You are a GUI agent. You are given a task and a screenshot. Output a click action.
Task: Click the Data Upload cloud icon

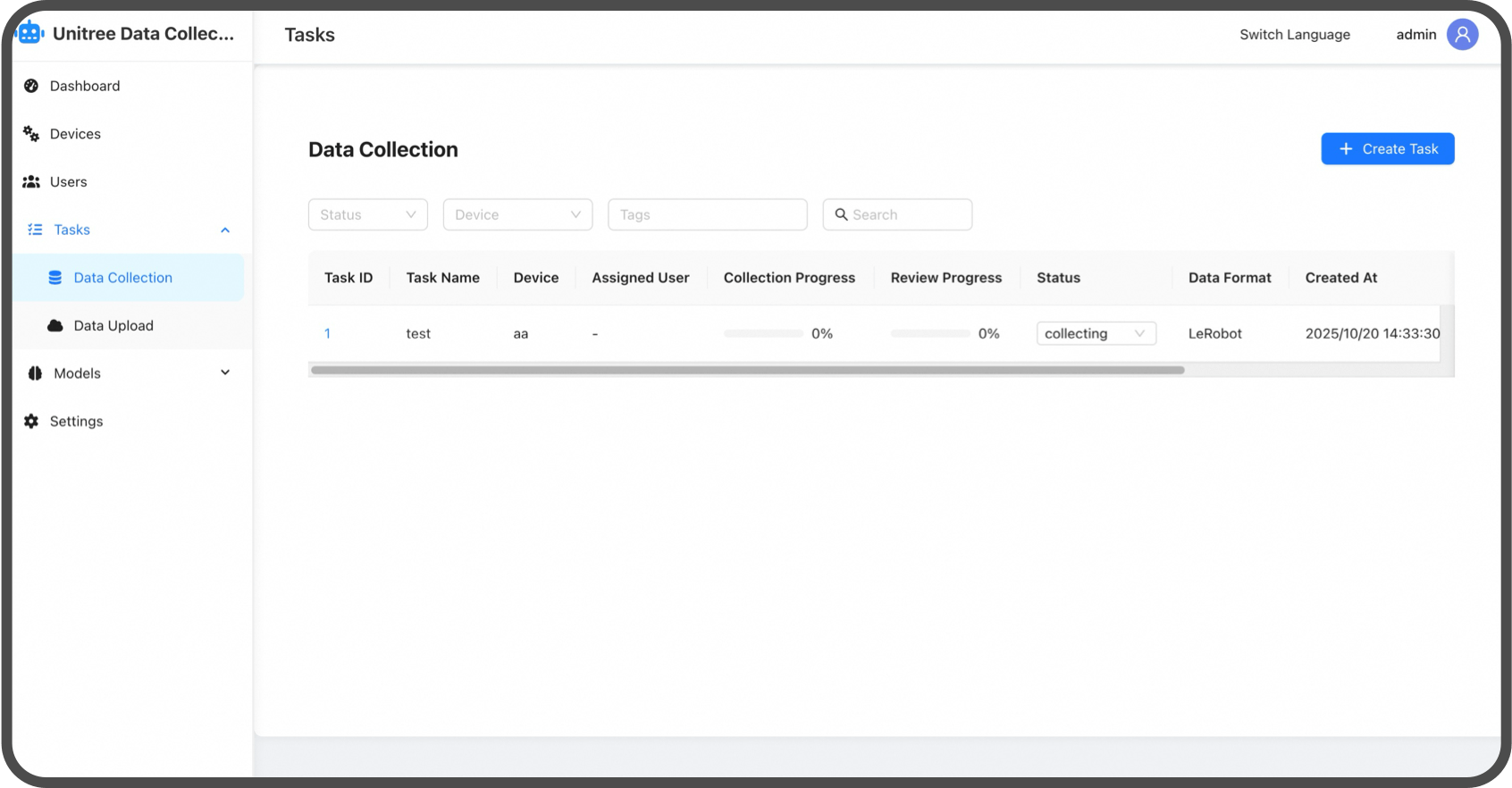55,326
